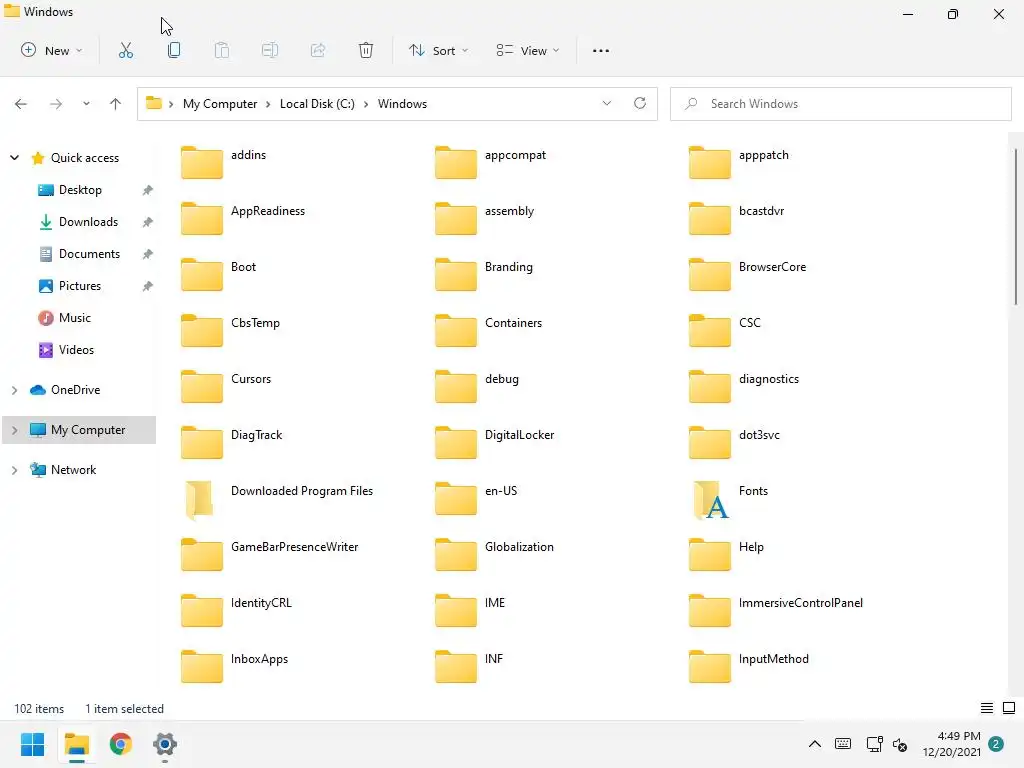This screenshot has height=768, width=1024.
Task: Refresh the current folder view
Action: [640, 103]
